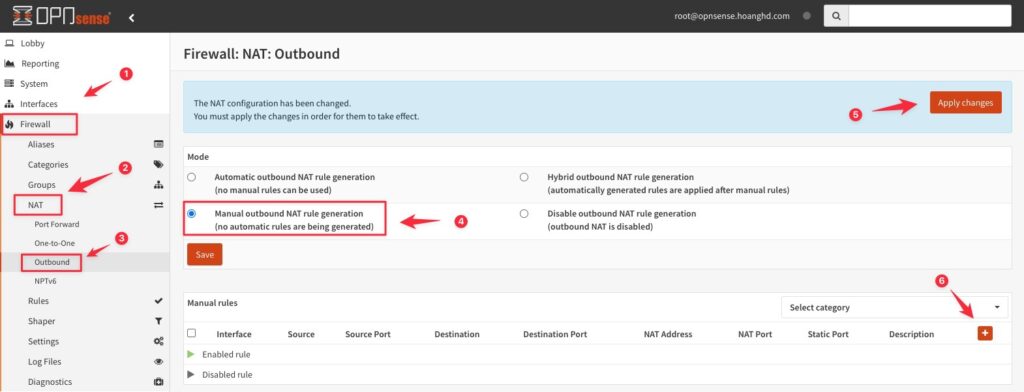Click the Destination Port column header
The width and height of the screenshot is (1024, 392).
[555, 334]
